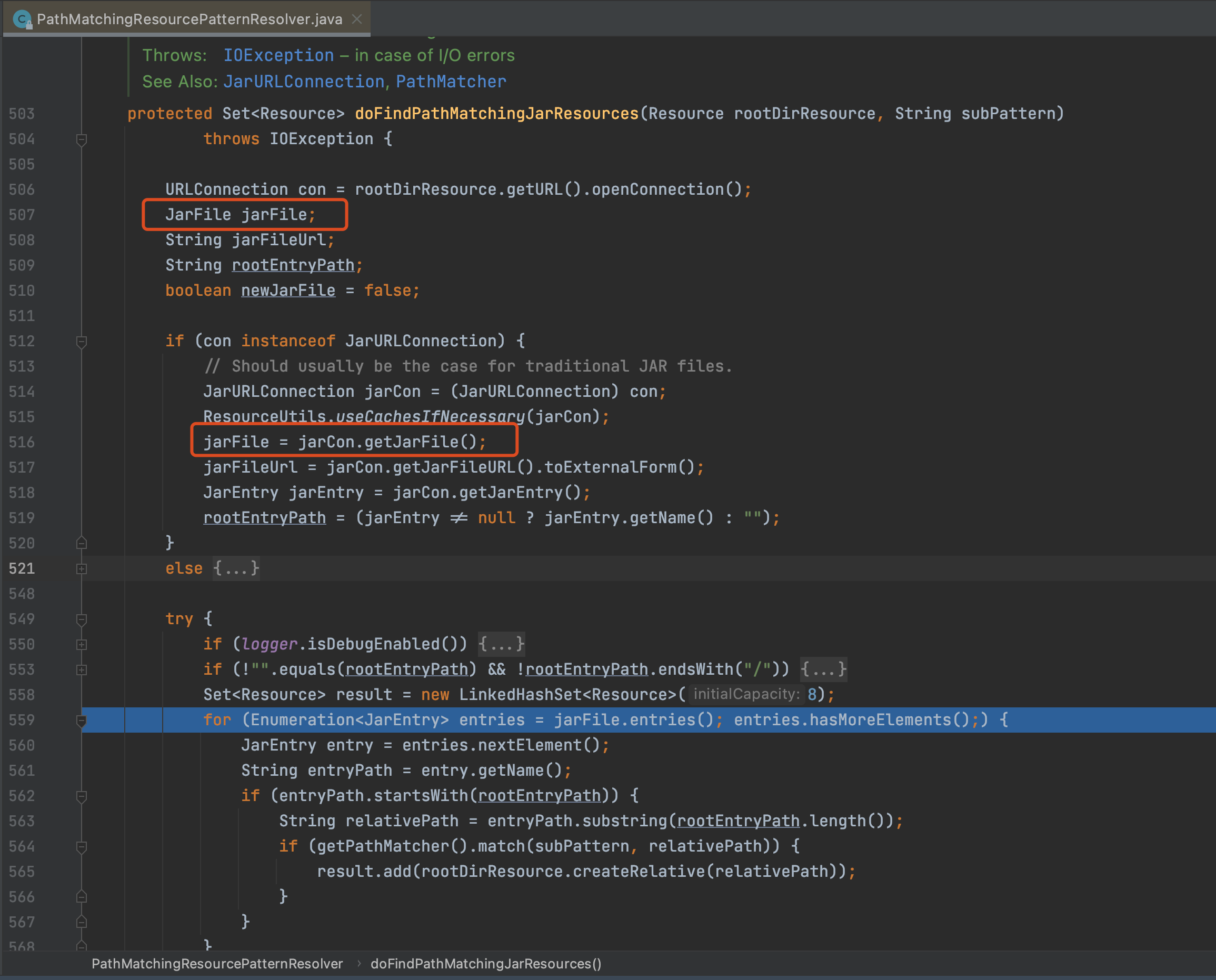Open the IOException link in the Javadoc
The image size is (1216, 980).
click(x=278, y=55)
